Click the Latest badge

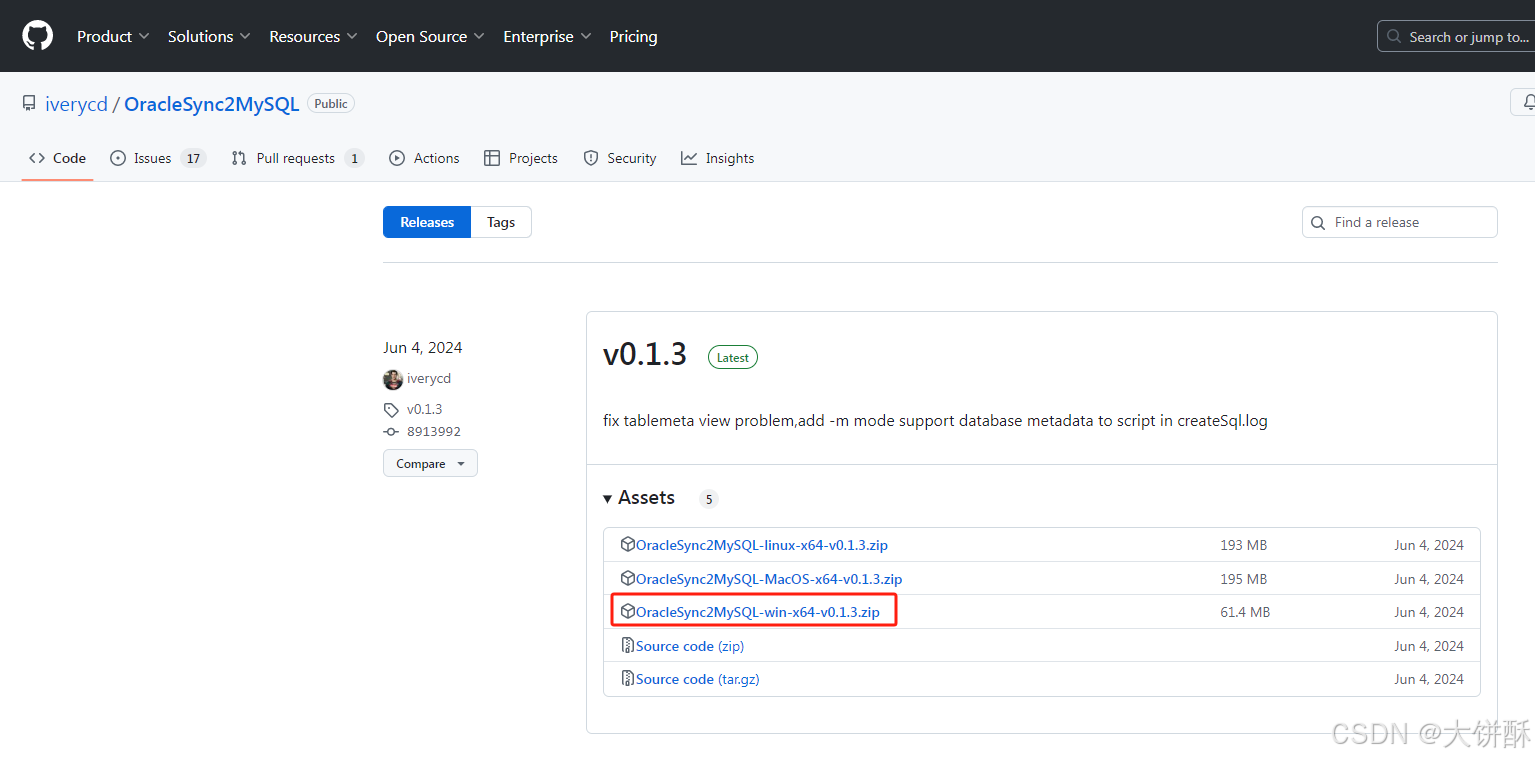[733, 357]
